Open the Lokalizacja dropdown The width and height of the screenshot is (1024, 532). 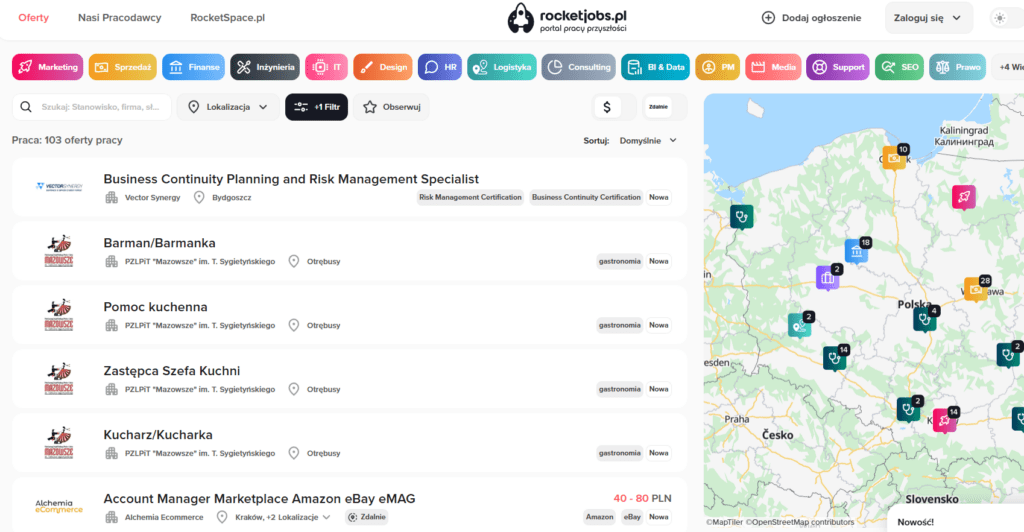coord(228,107)
